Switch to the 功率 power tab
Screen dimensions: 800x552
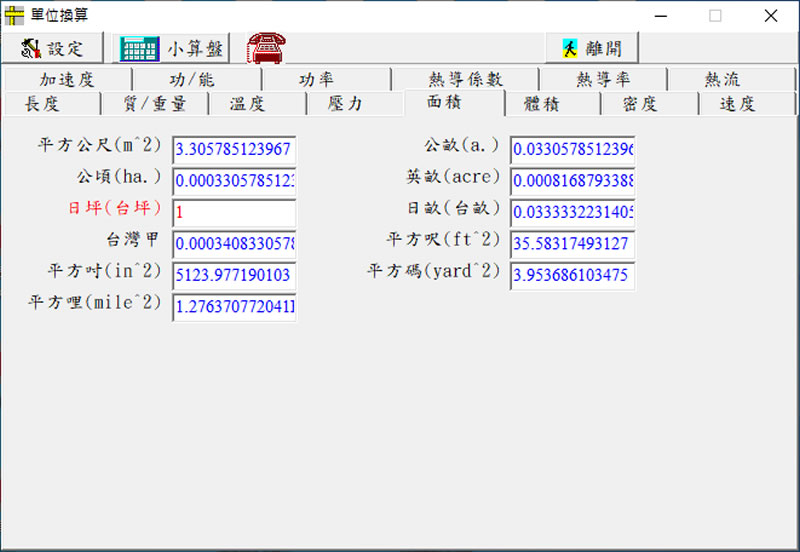pyautogui.click(x=317, y=80)
